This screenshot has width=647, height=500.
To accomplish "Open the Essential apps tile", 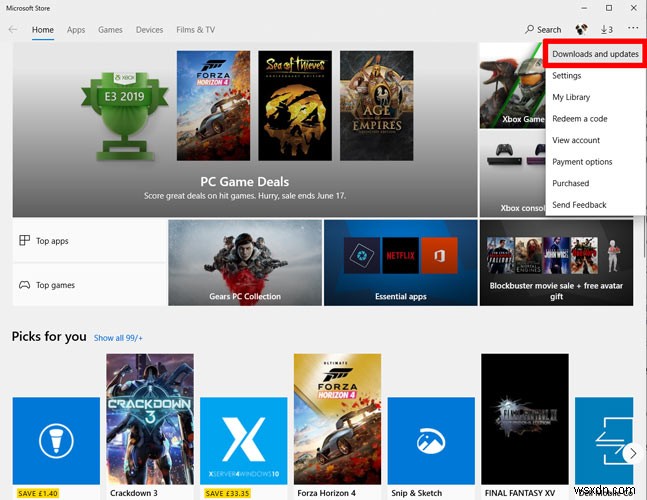I will coord(401,263).
